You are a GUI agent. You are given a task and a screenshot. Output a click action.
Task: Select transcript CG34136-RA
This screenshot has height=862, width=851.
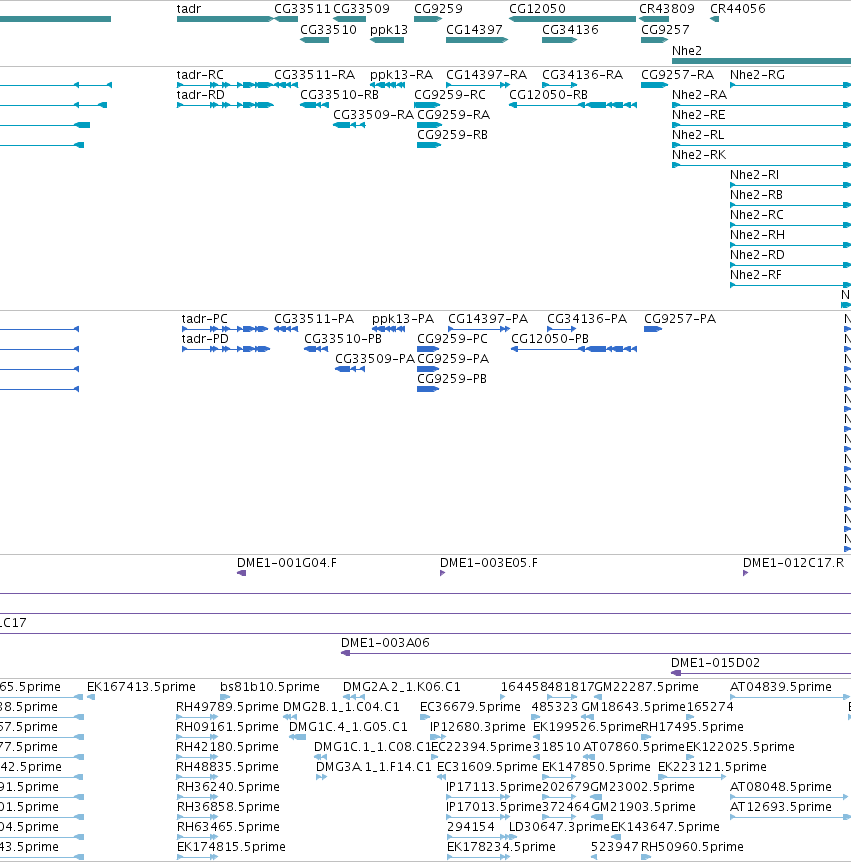click(582, 75)
